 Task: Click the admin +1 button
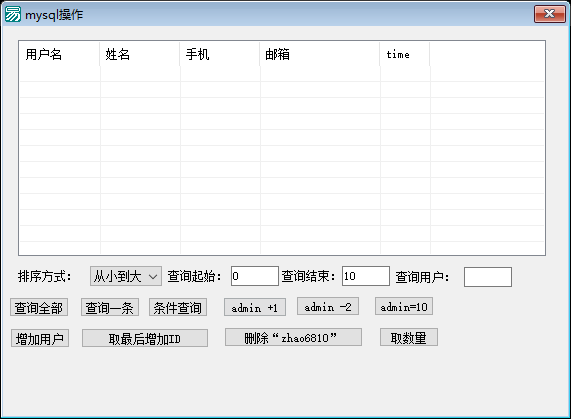click(255, 308)
